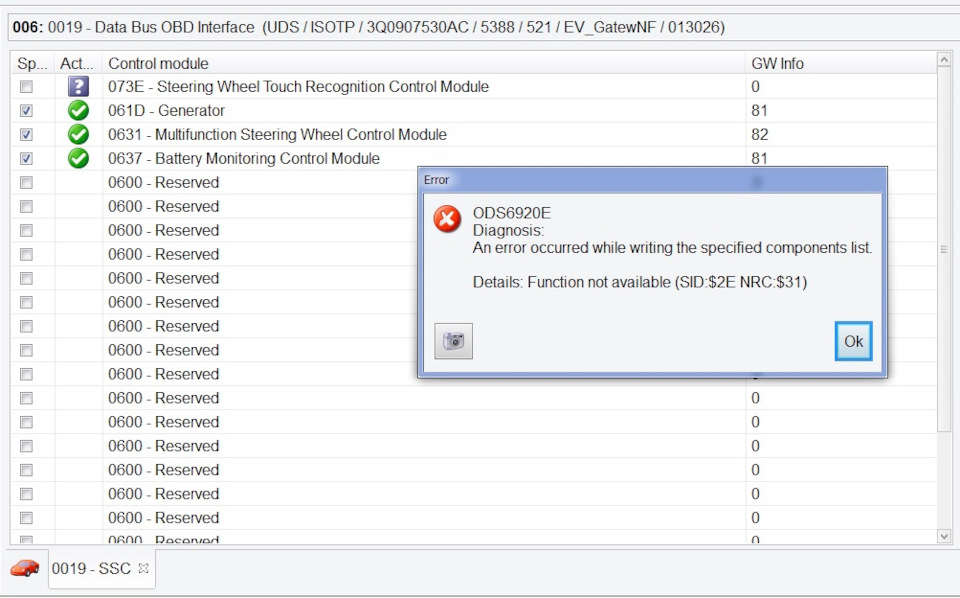Click the list scrollbar up arrow
This screenshot has height=598, width=960.
(x=943, y=60)
